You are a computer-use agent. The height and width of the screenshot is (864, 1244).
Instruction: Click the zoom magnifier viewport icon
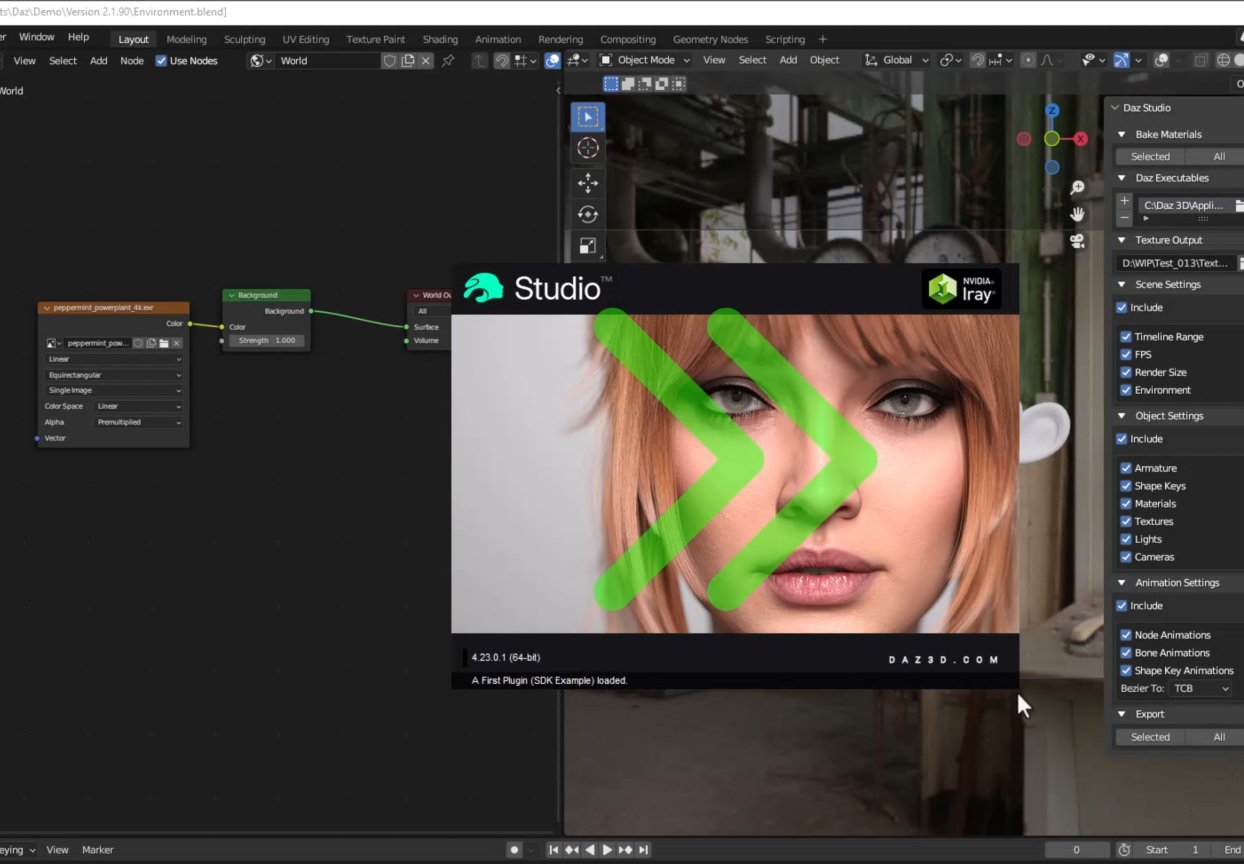pos(1078,188)
